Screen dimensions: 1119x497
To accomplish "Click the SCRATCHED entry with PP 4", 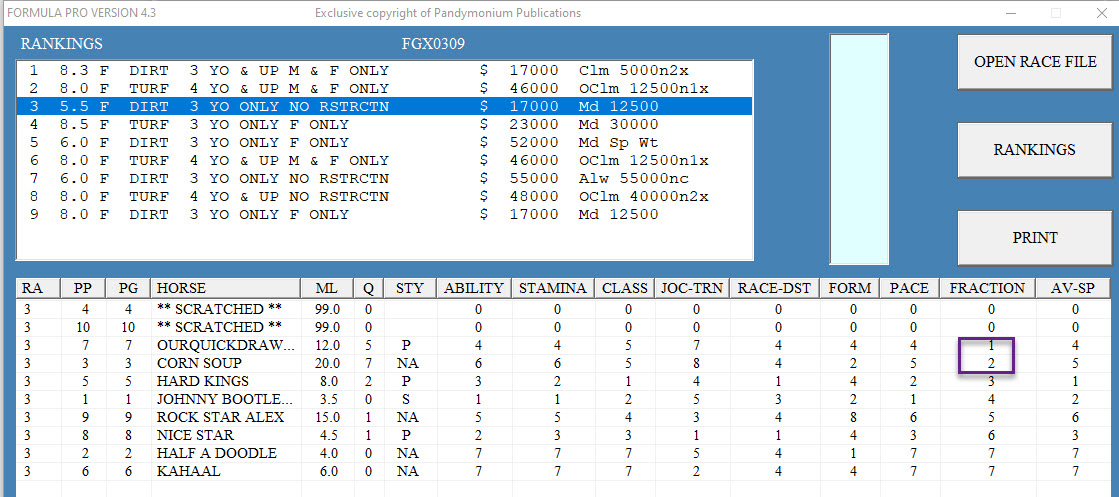I will pos(219,310).
